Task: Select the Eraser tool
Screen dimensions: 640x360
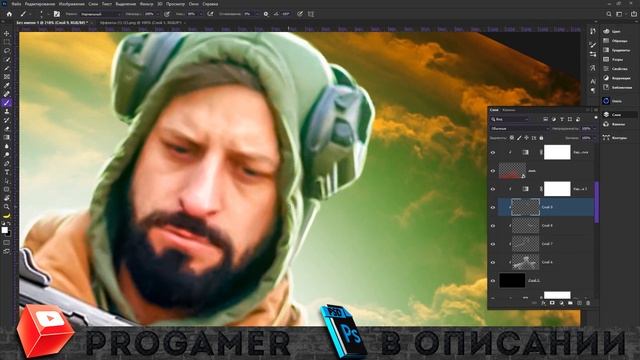Action: pos(7,129)
